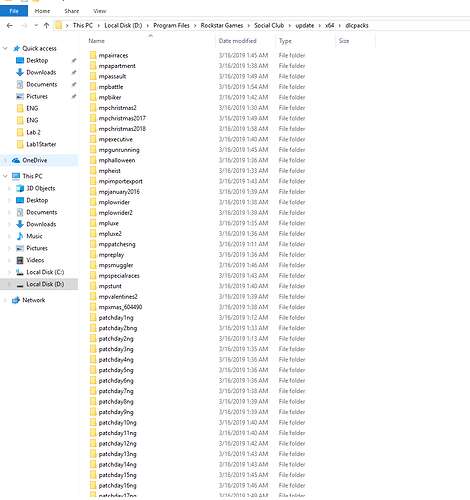
Task: Sort by the Type column header
Action: (x=285, y=41)
